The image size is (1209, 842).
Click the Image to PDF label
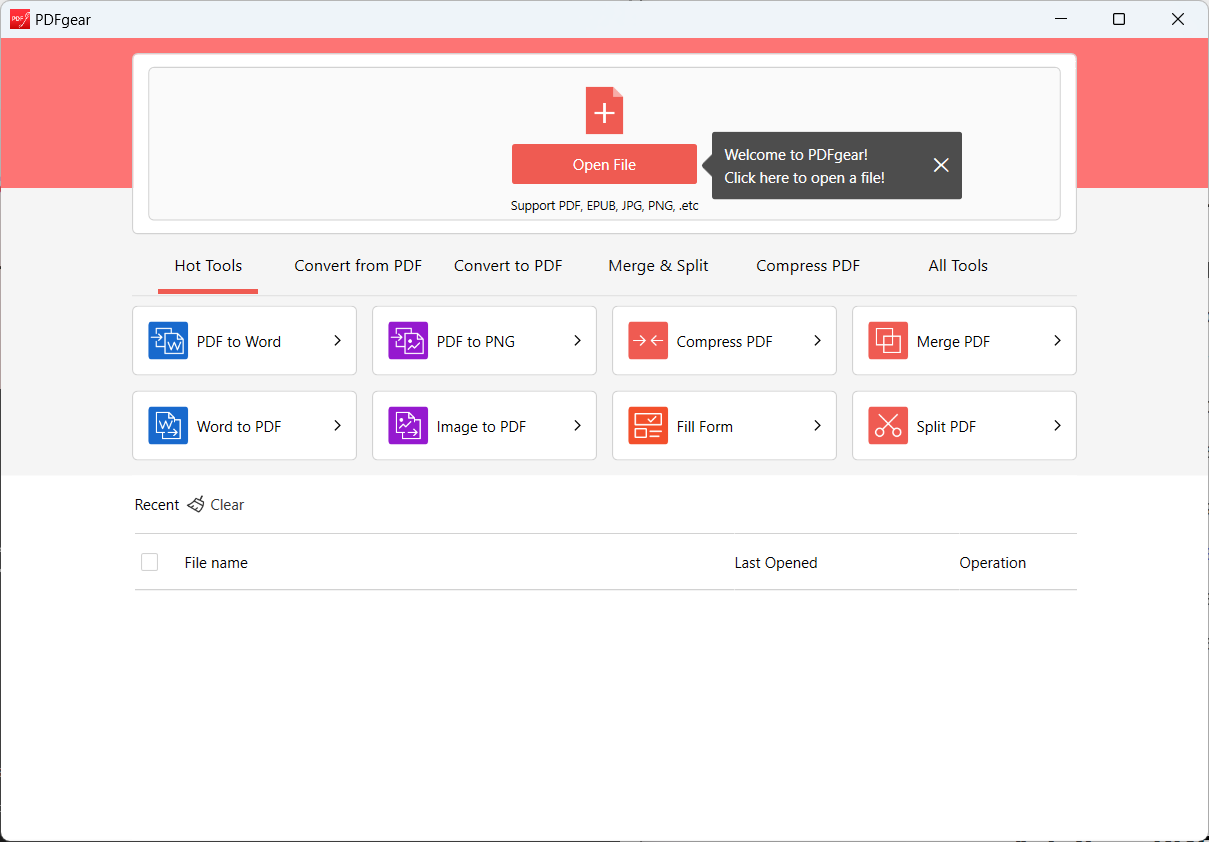pos(481,427)
